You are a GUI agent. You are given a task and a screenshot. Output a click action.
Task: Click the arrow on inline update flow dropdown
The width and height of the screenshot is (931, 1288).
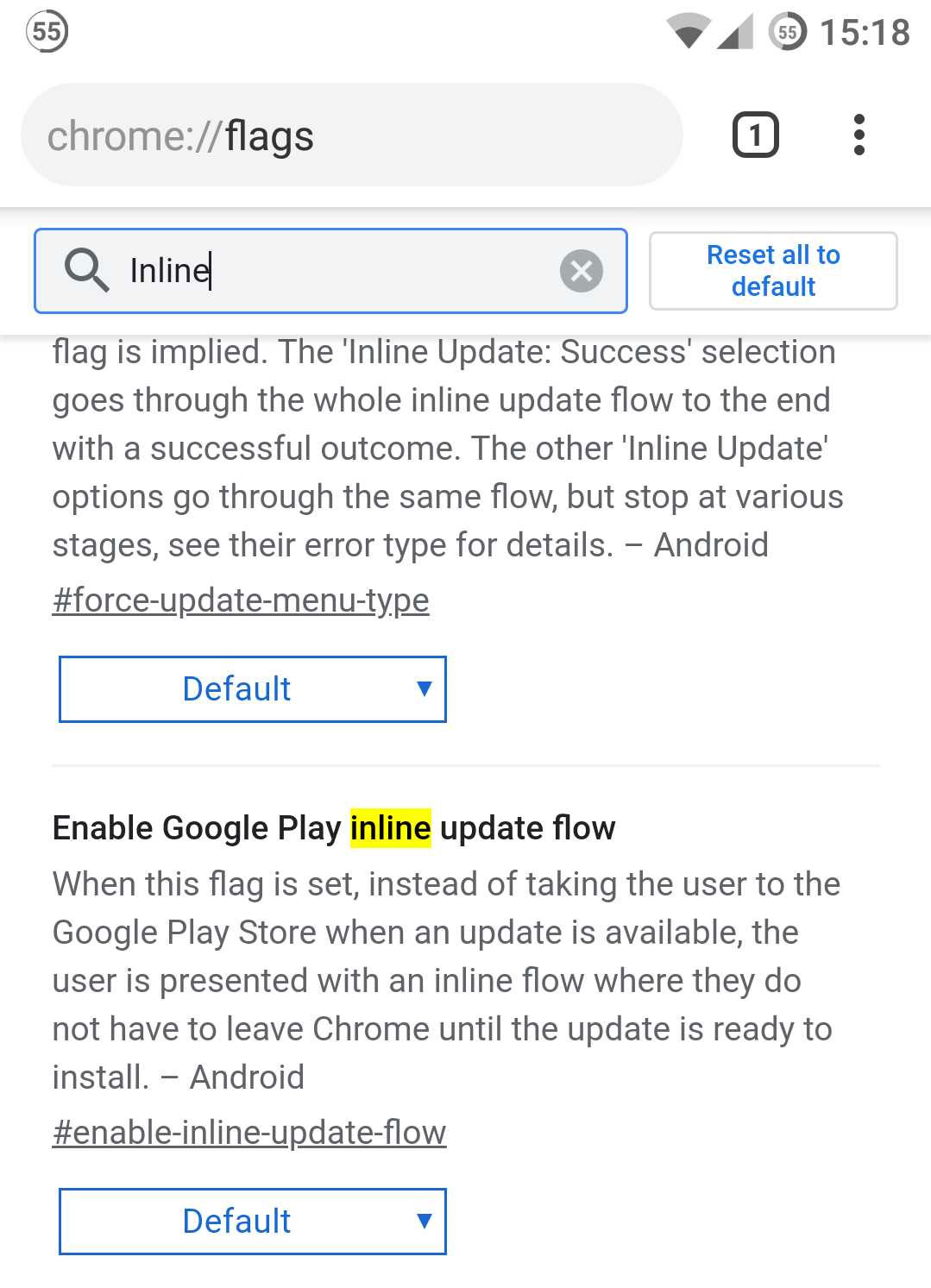[424, 1221]
